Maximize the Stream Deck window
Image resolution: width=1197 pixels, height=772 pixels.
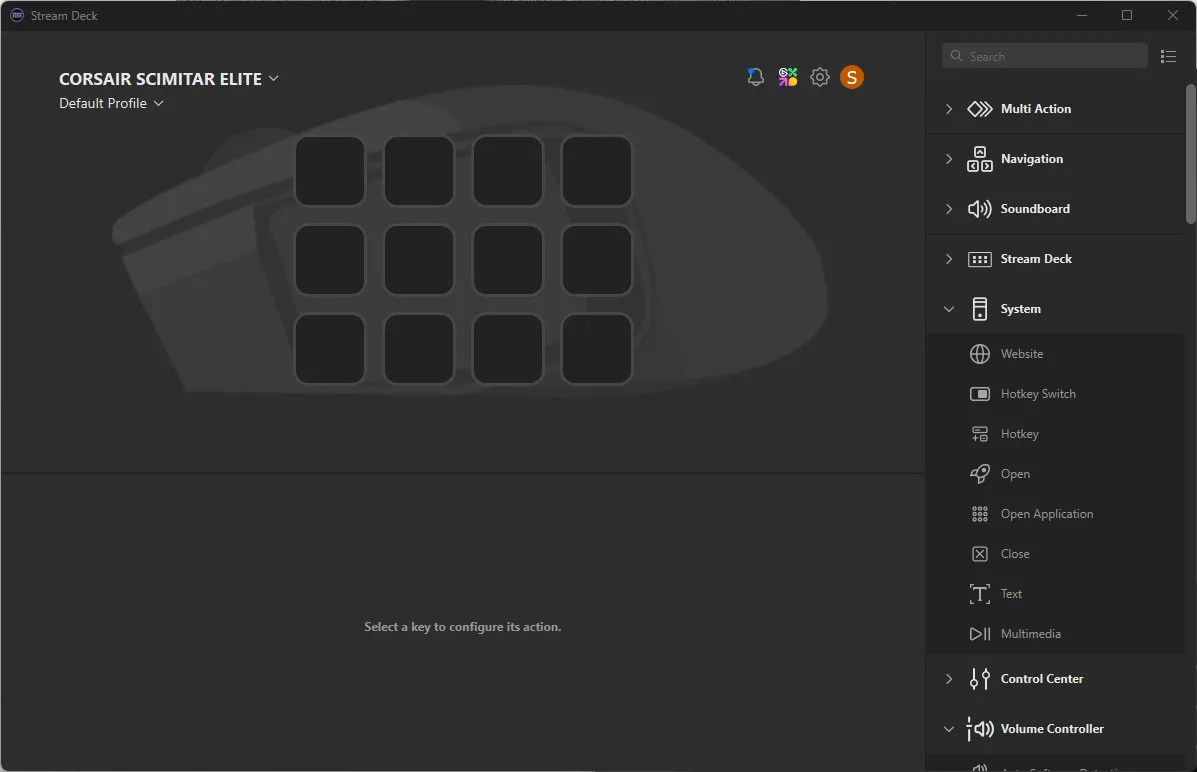tap(1127, 15)
